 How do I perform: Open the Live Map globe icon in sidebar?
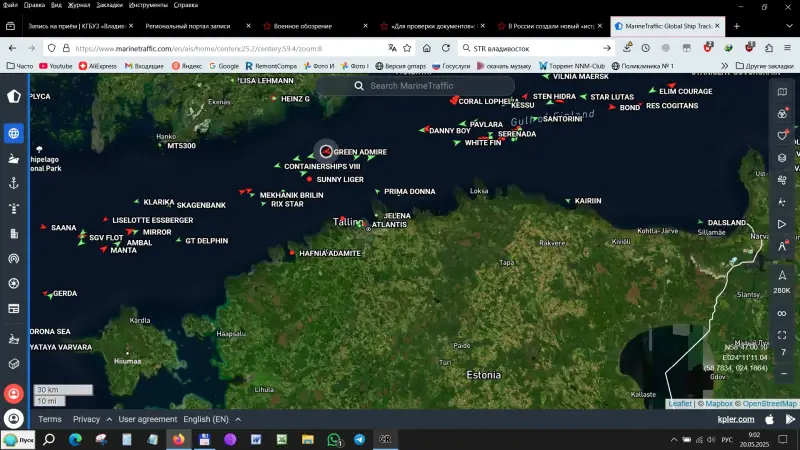(x=14, y=133)
